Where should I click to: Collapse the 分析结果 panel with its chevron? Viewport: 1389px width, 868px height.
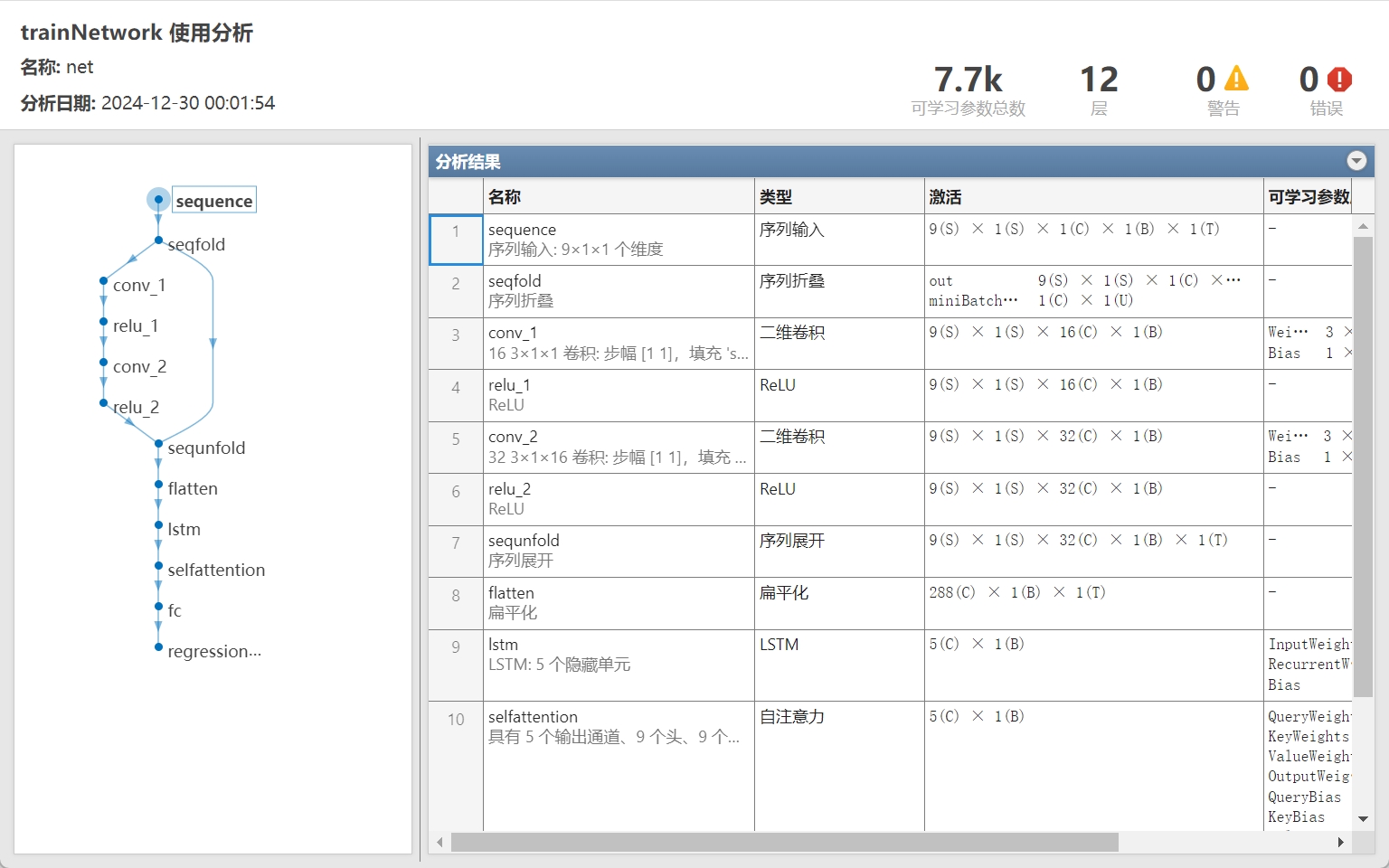(1356, 161)
